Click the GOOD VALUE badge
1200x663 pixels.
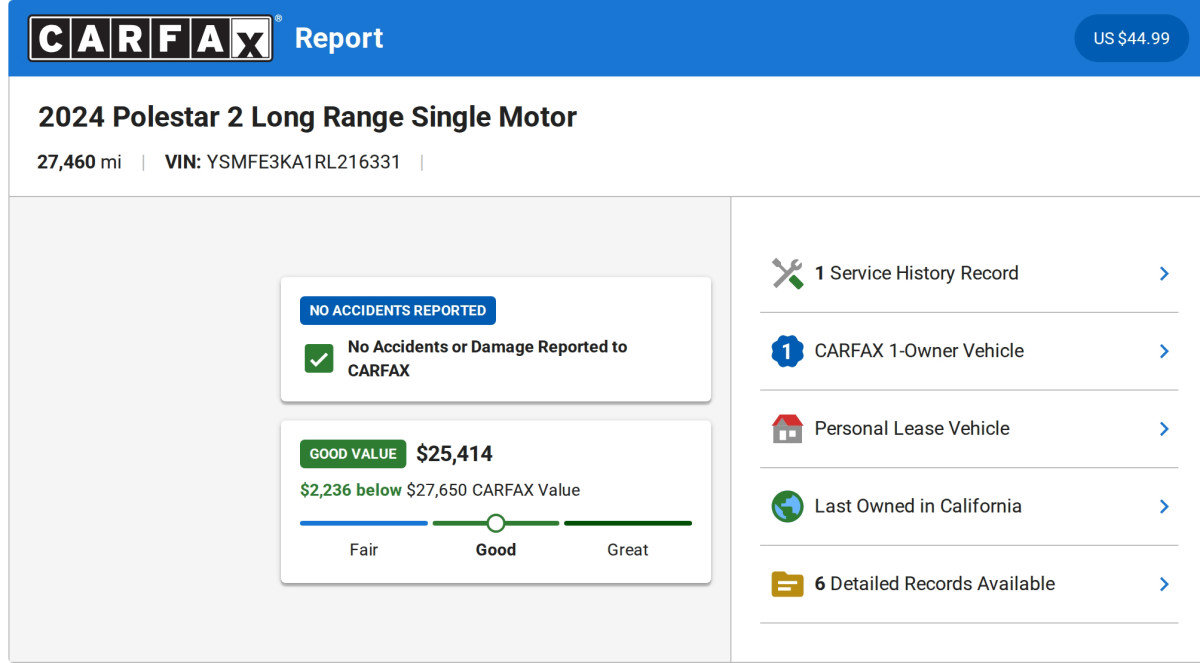(353, 454)
